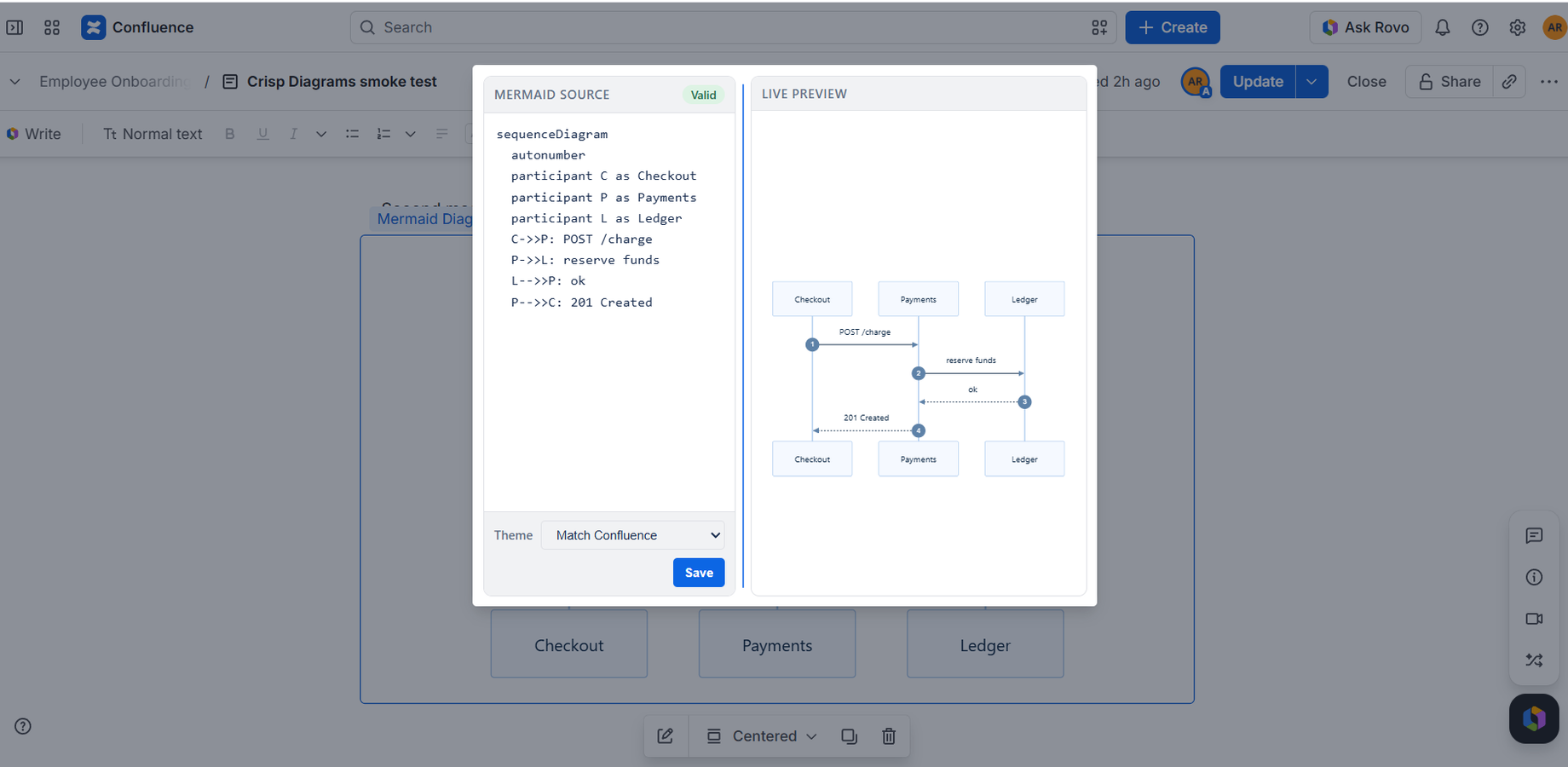Save the Mermaid diagram
1568x767 pixels.
tap(699, 573)
